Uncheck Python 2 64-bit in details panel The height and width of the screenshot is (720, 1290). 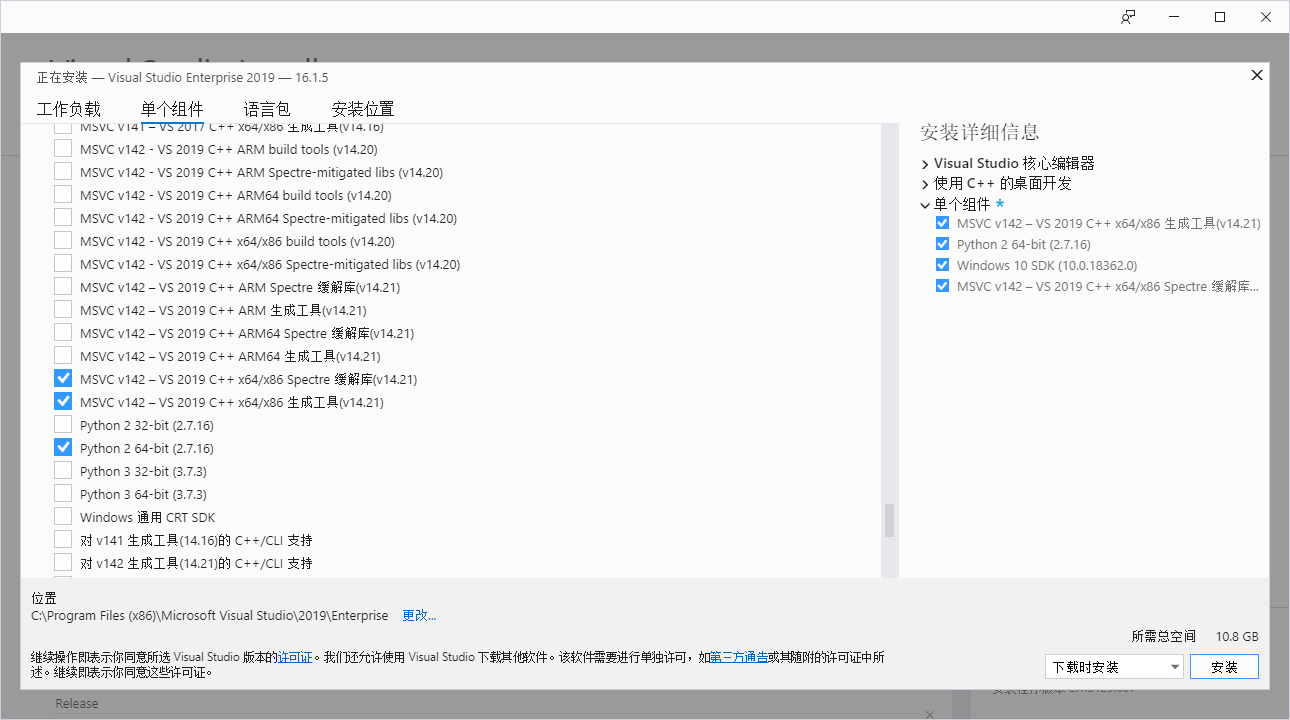click(942, 244)
